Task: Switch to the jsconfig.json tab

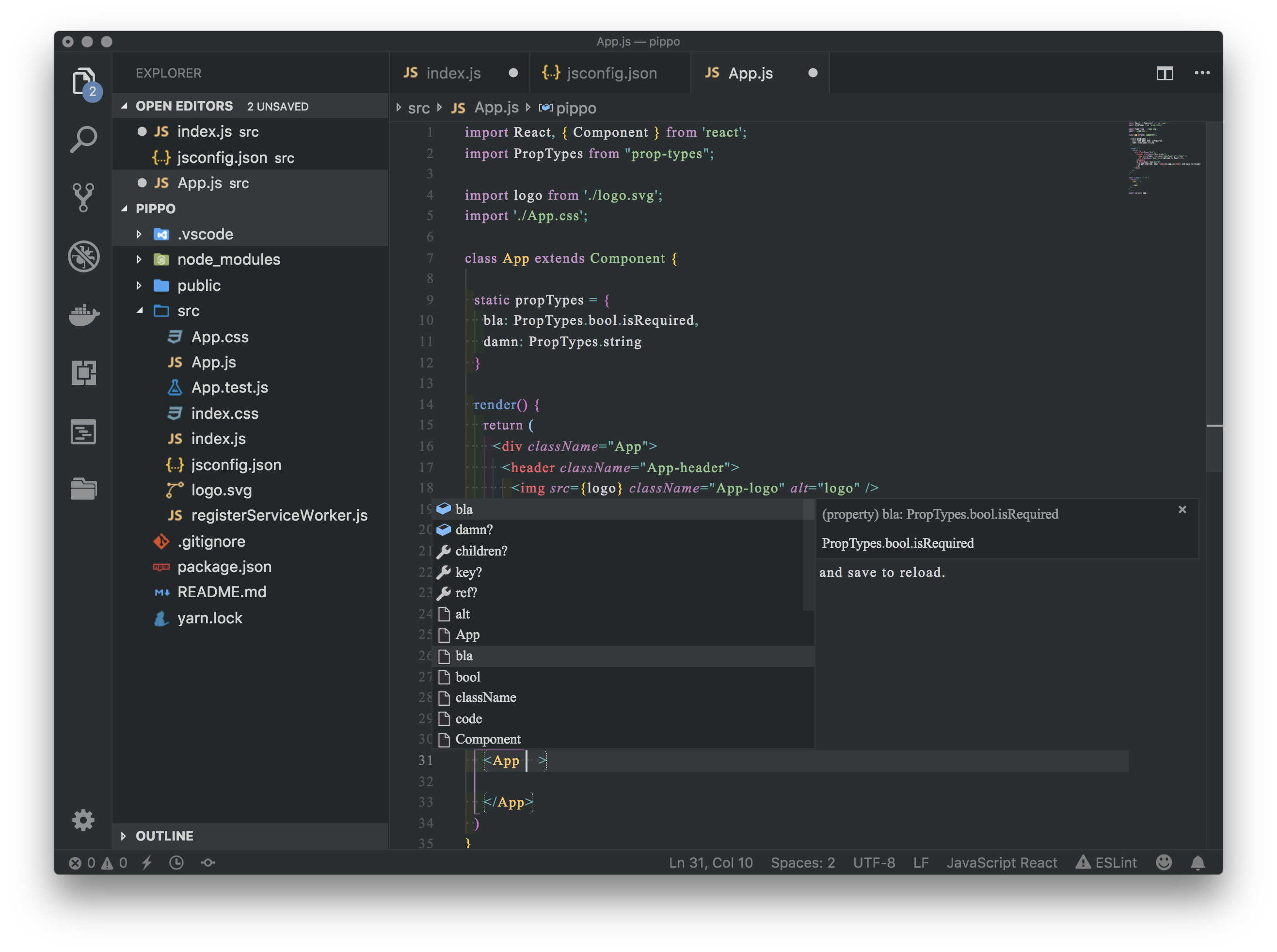Action: pyautogui.click(x=611, y=73)
